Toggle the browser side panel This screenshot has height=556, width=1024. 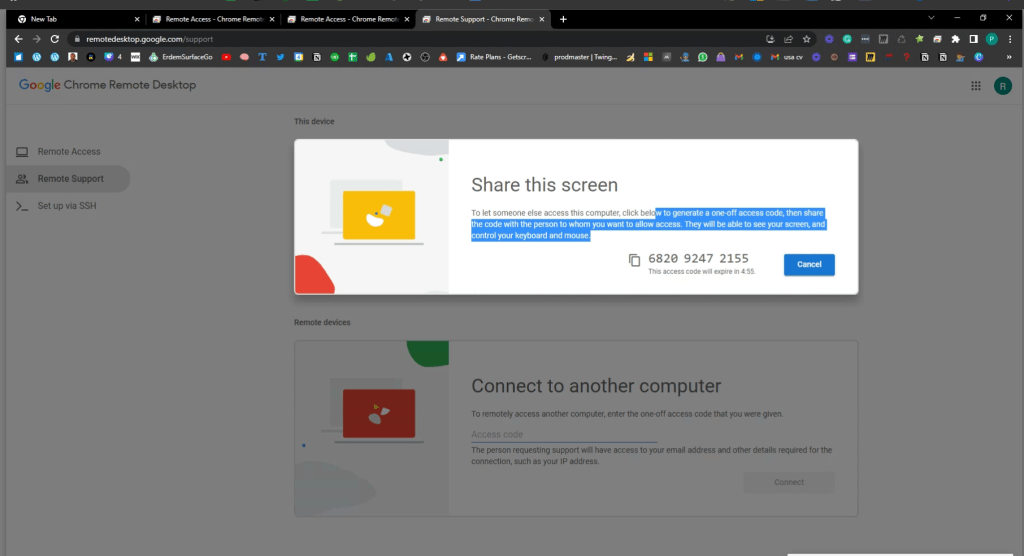point(974,39)
